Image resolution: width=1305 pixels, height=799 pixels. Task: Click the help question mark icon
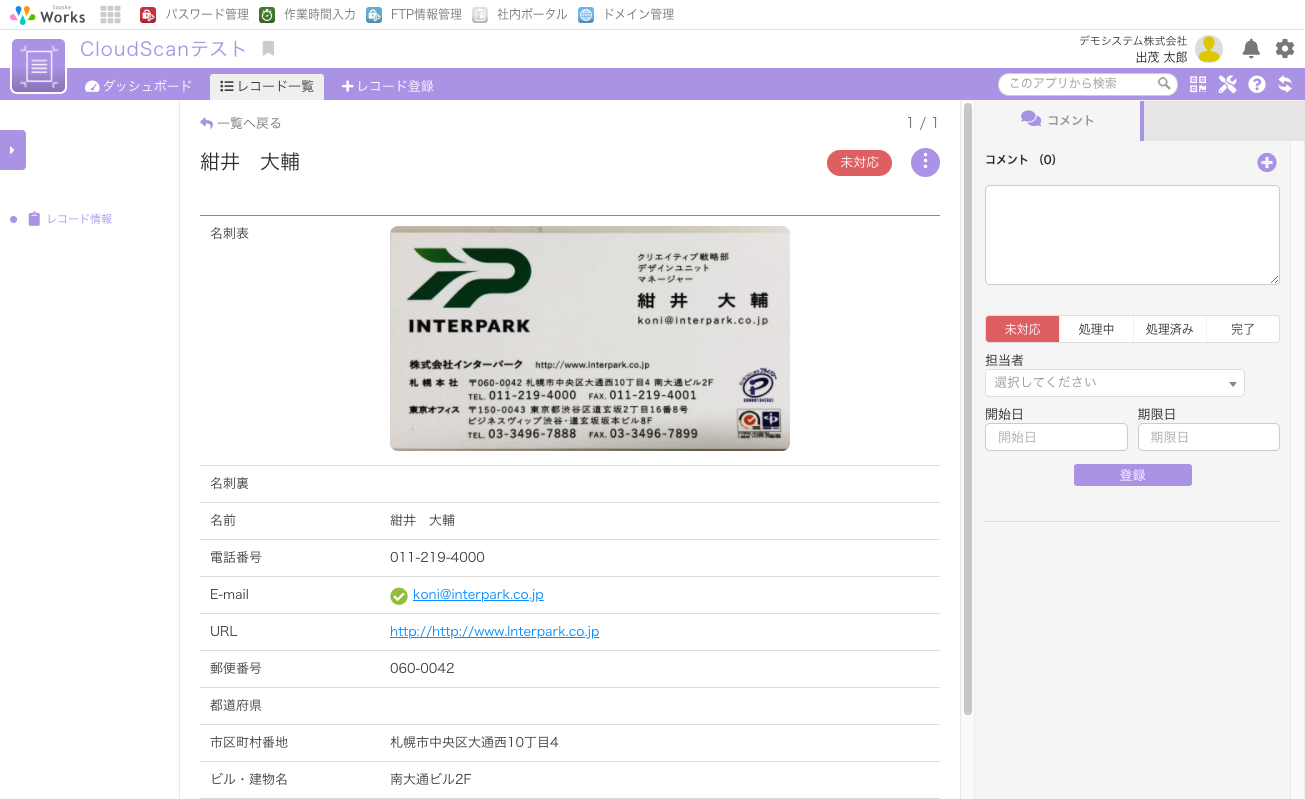pyautogui.click(x=1257, y=85)
